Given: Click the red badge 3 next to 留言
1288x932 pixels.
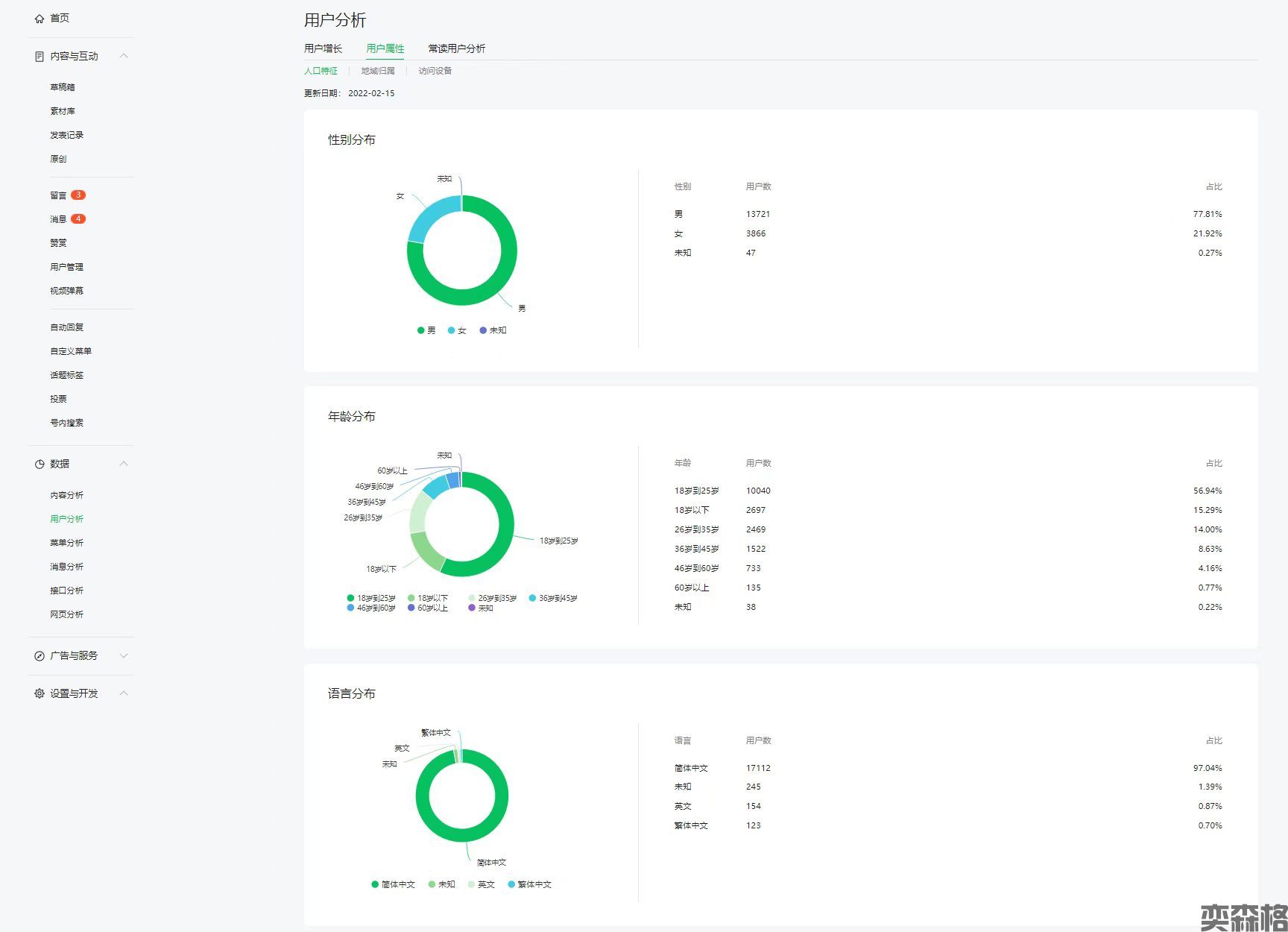Looking at the screenshot, I should (78, 195).
